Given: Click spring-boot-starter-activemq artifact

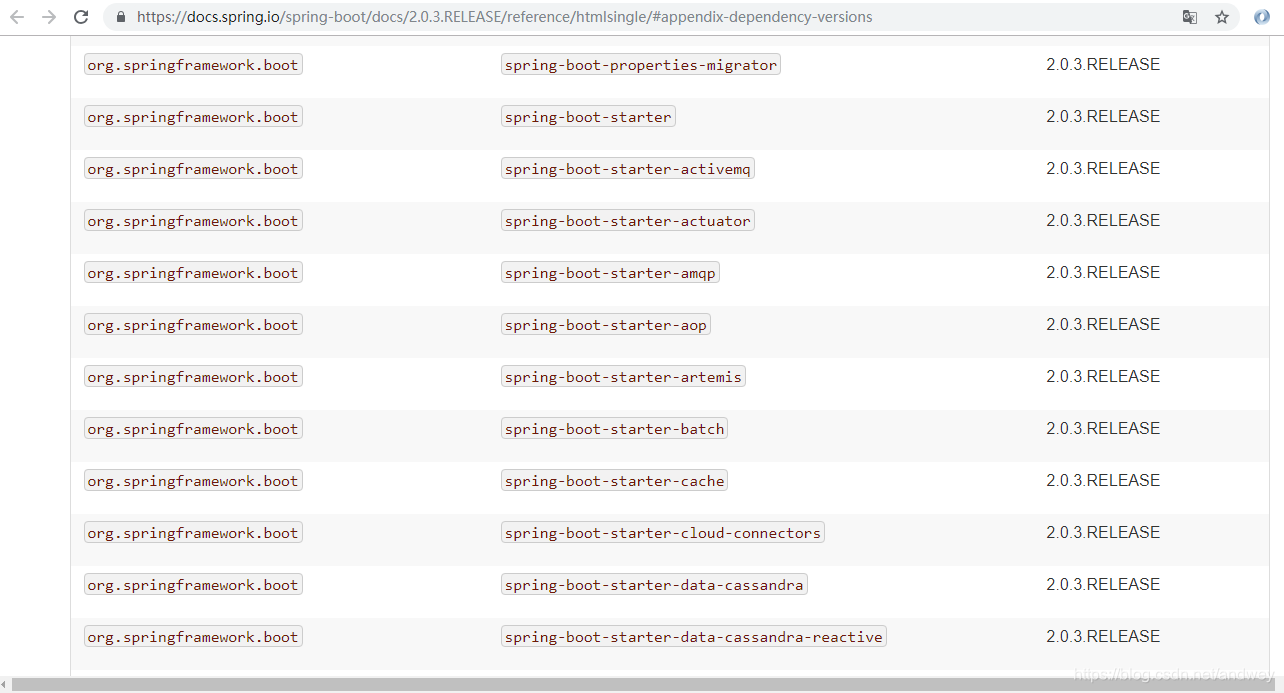Looking at the screenshot, I should pos(627,169).
